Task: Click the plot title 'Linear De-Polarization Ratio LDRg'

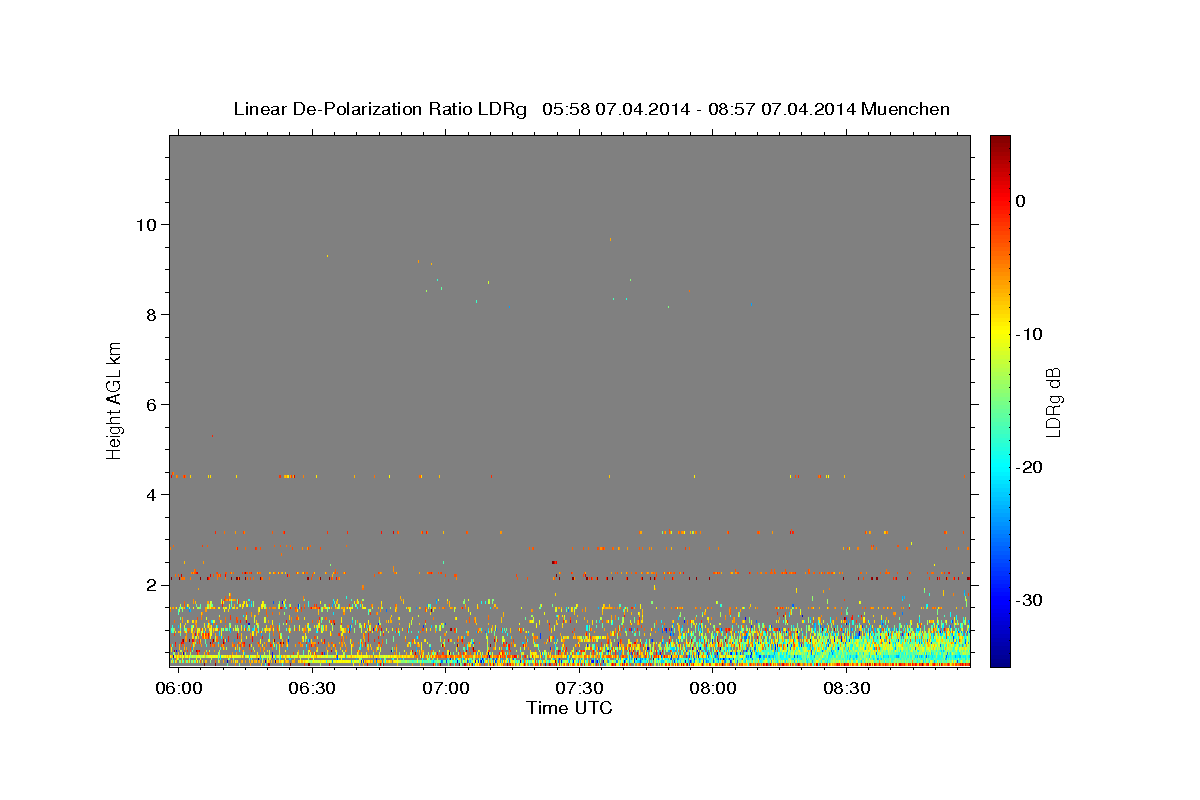Action: [x=380, y=109]
